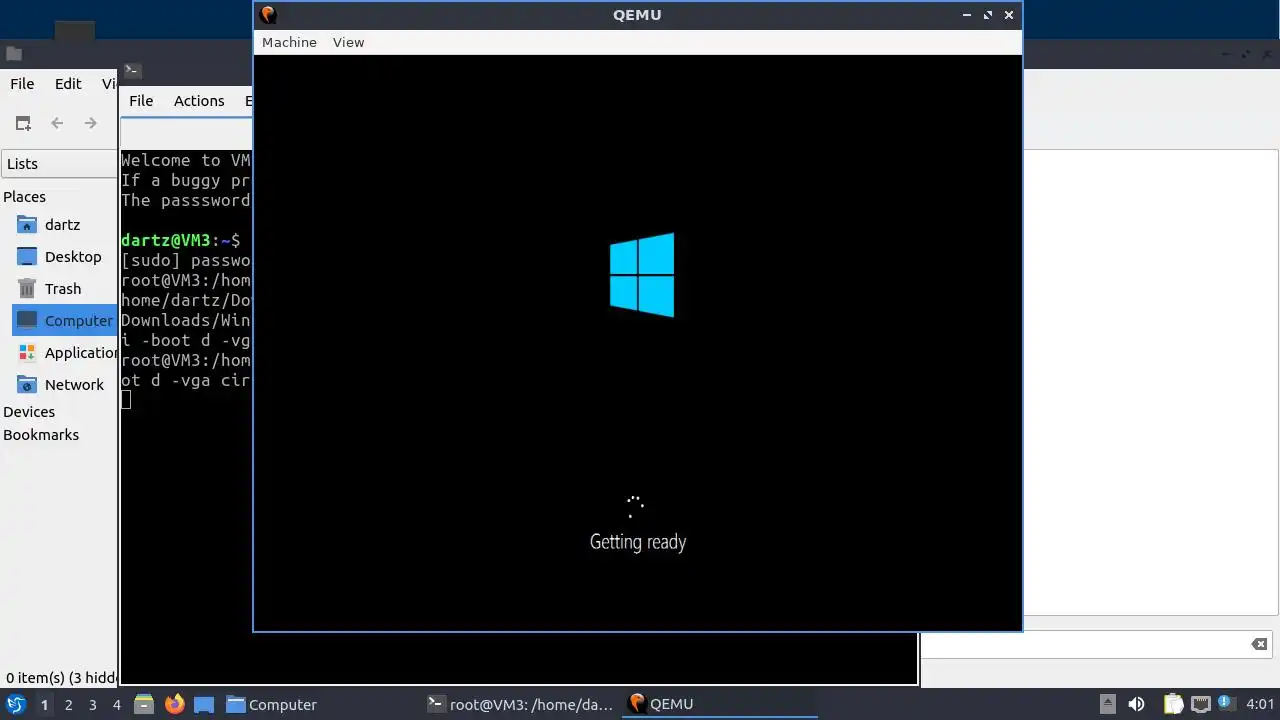Open the Machine menu in QEMU
Image resolution: width=1280 pixels, height=720 pixels.
pos(289,42)
